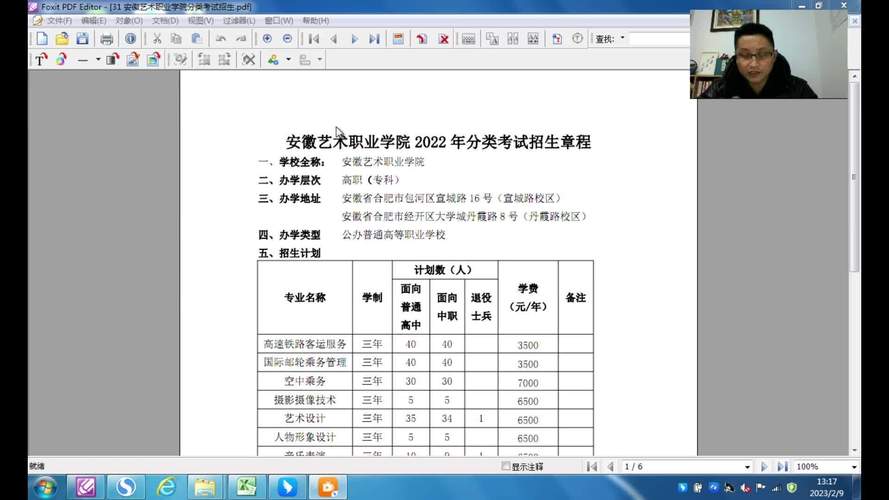Open Internet Explorer from the taskbar

pos(166,487)
